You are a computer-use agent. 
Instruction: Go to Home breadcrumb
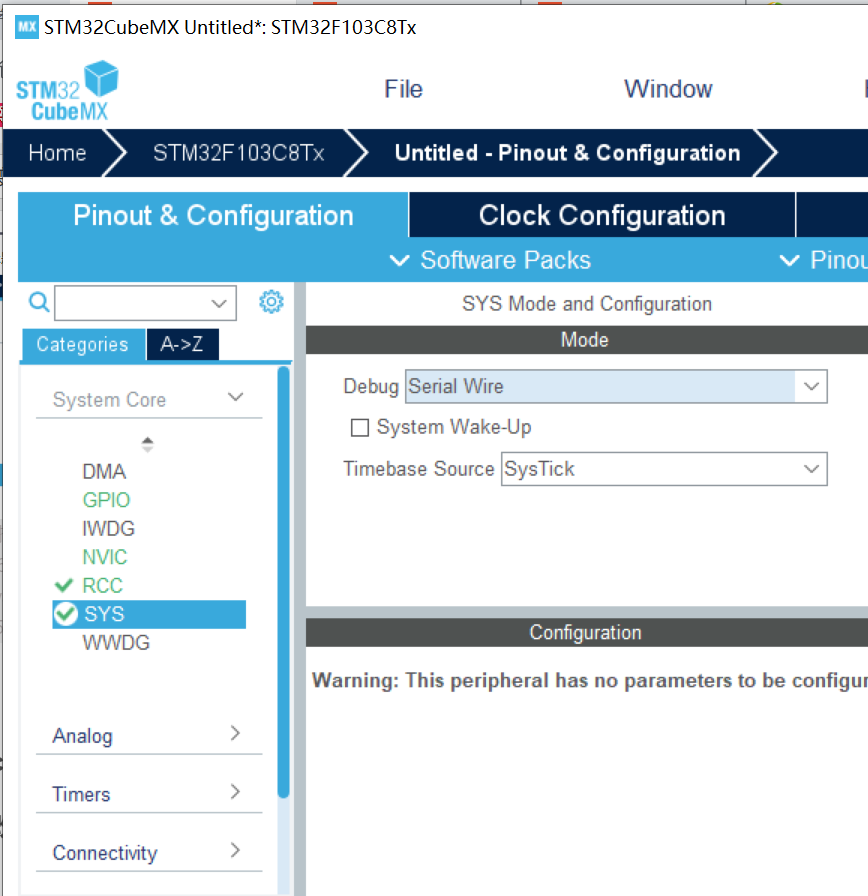57,153
